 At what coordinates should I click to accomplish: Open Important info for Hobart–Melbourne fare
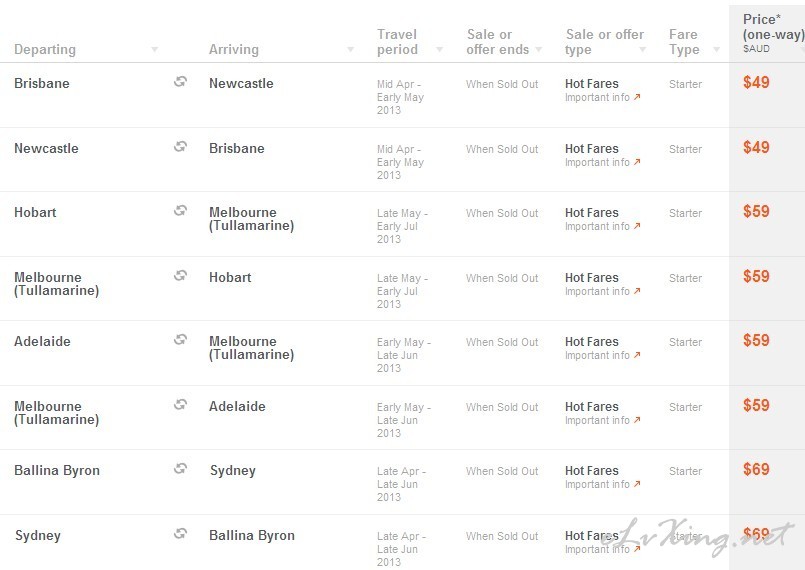pos(603,226)
